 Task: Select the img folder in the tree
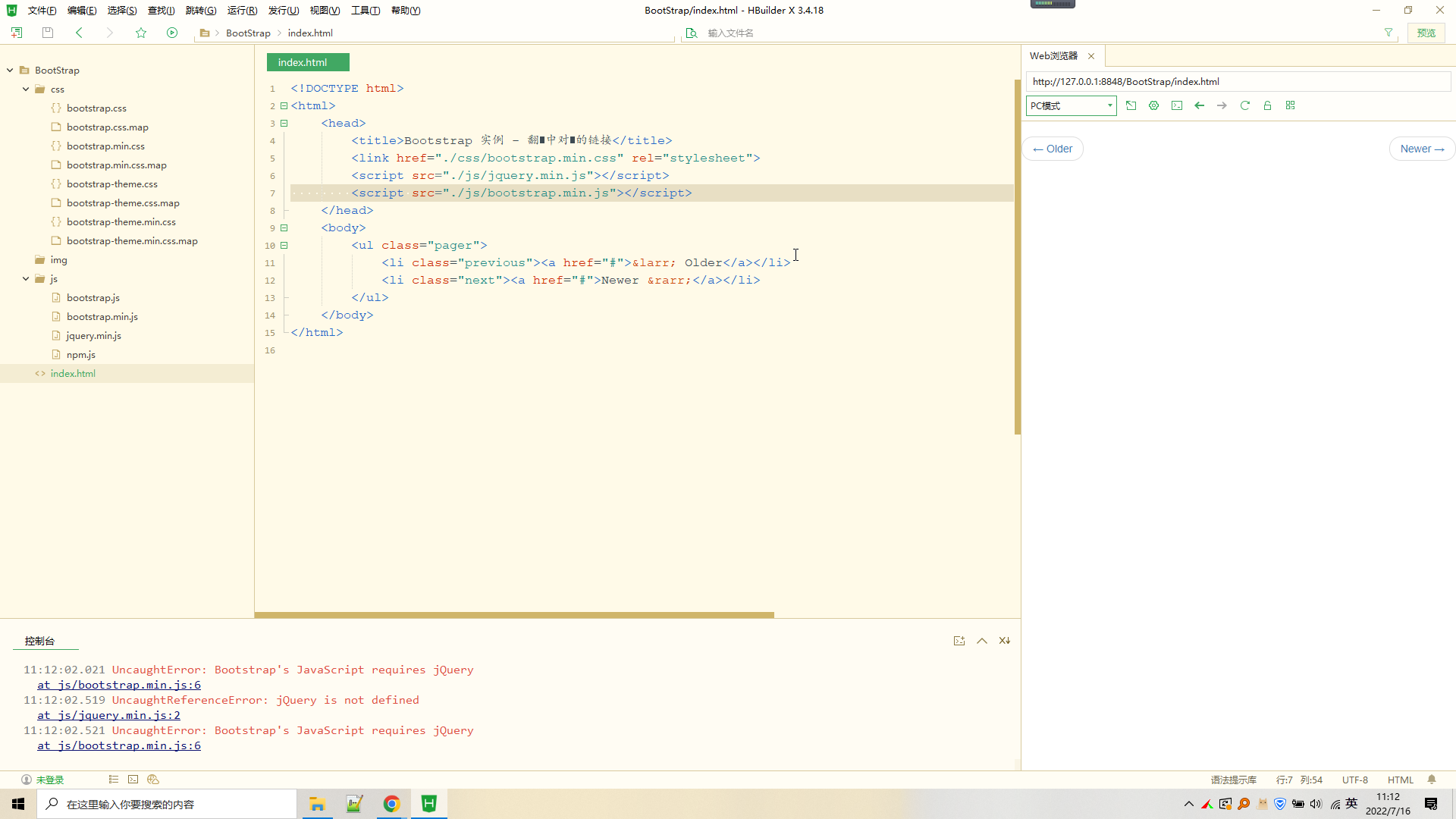click(58, 259)
